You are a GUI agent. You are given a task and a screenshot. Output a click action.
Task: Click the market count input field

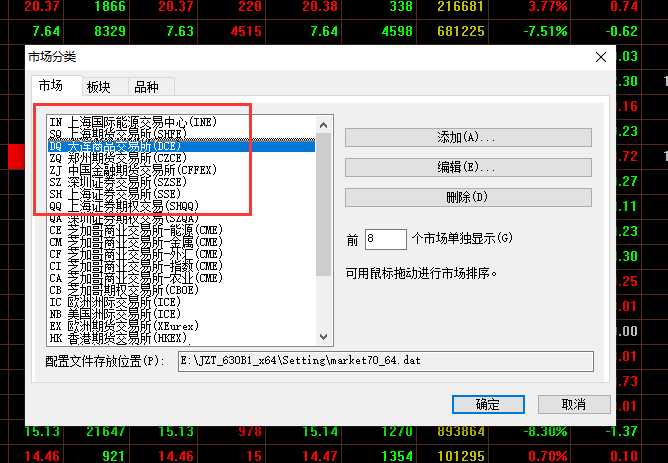[x=386, y=239]
